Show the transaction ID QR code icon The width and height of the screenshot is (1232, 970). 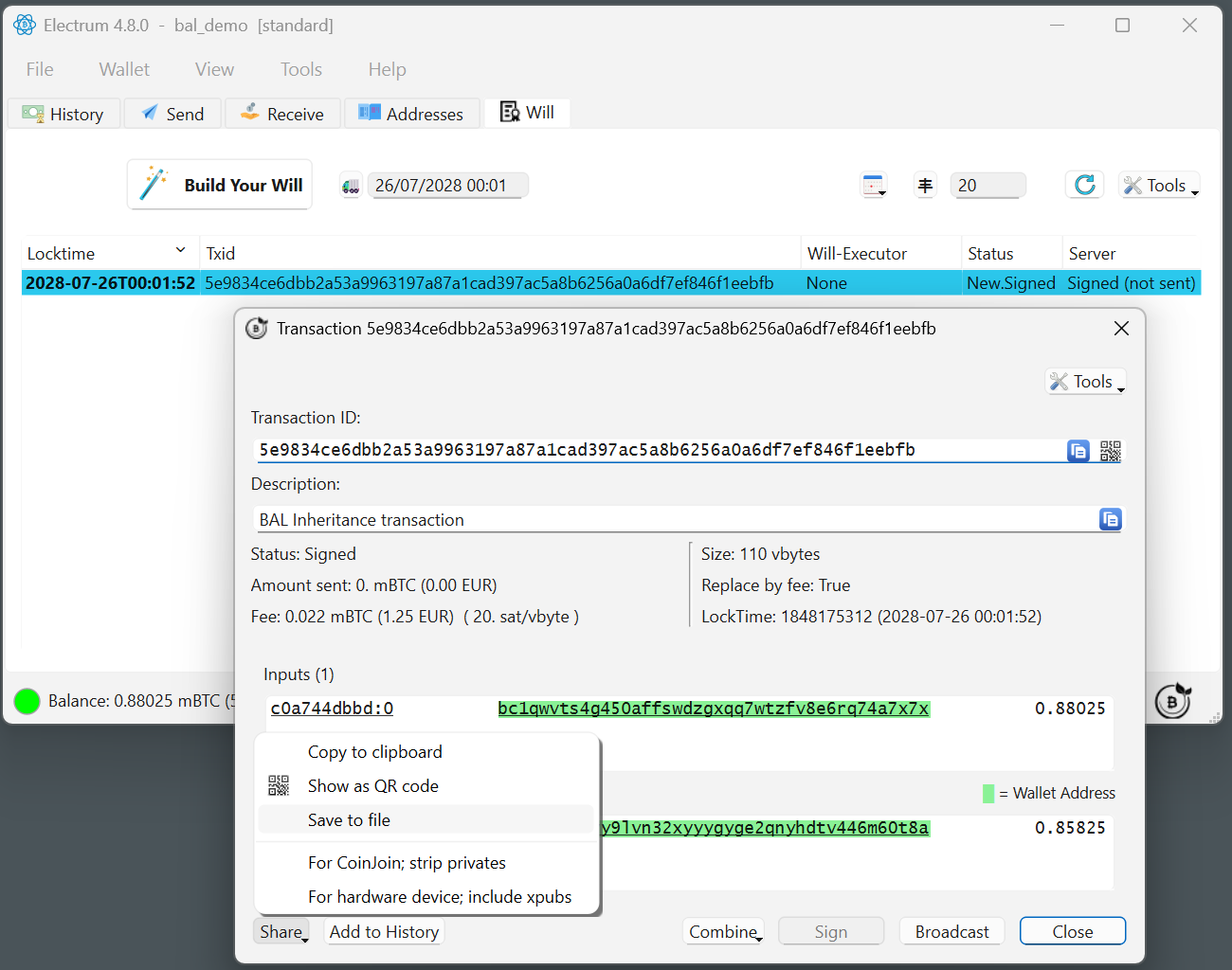coord(1111,451)
